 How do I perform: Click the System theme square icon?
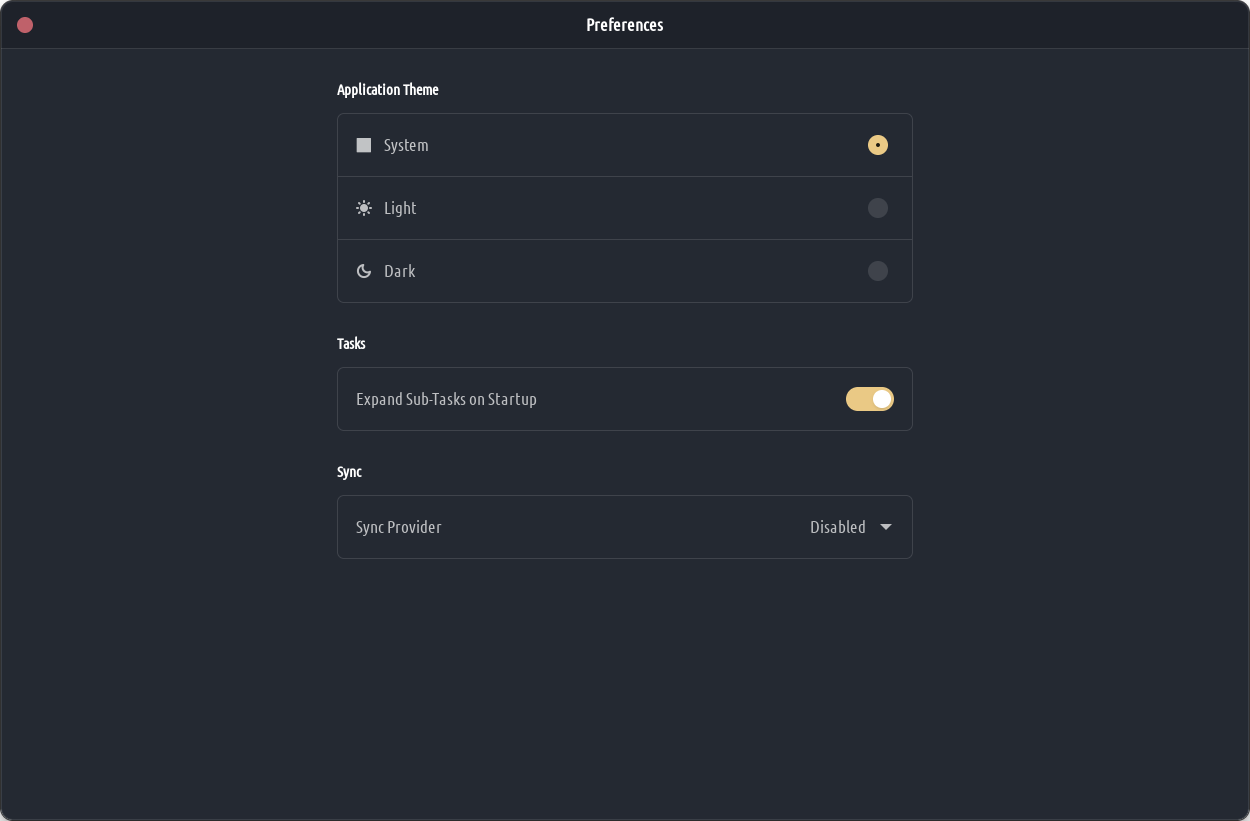tap(364, 145)
